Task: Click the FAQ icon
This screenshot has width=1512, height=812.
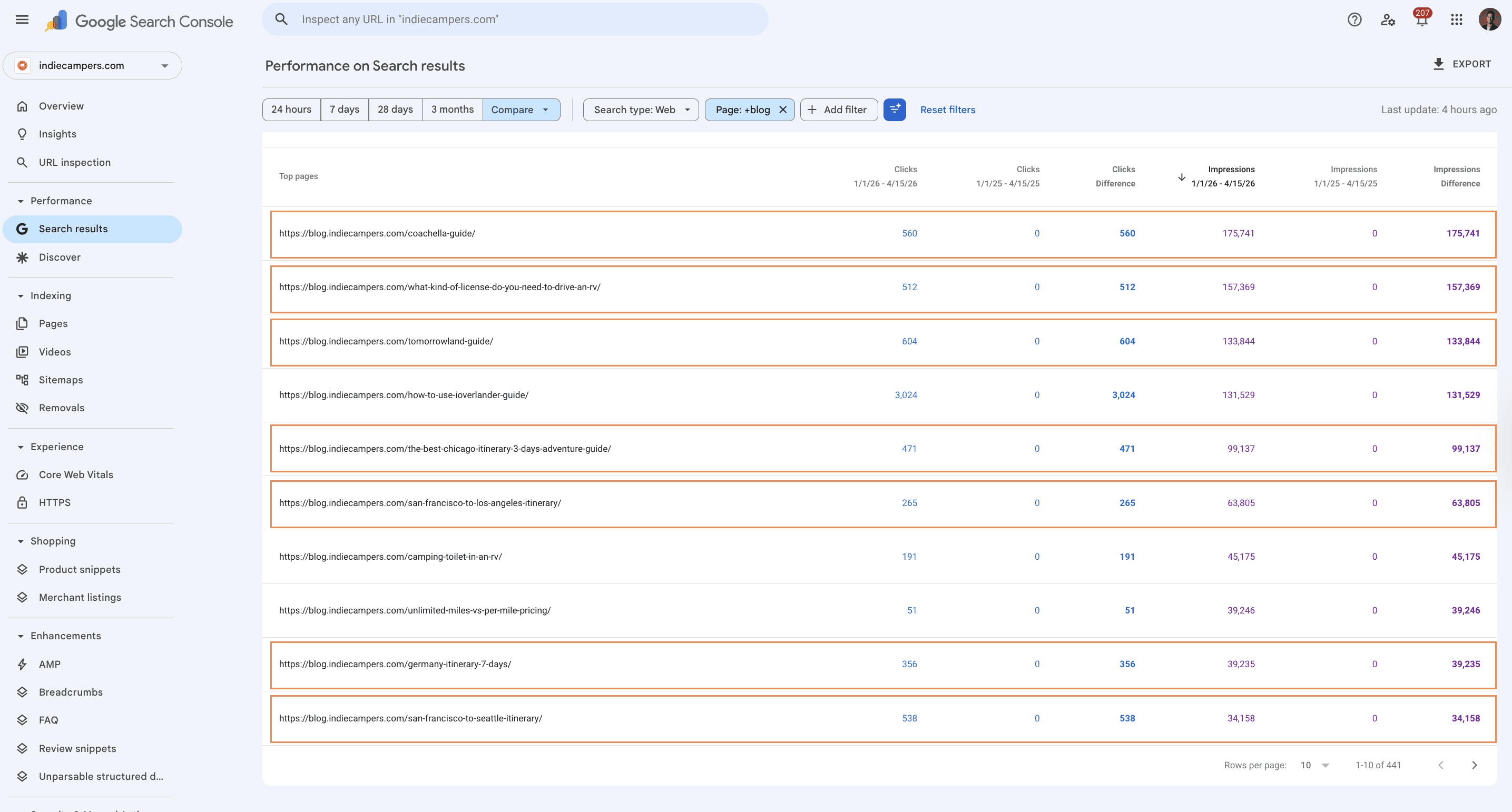Action: click(22, 720)
